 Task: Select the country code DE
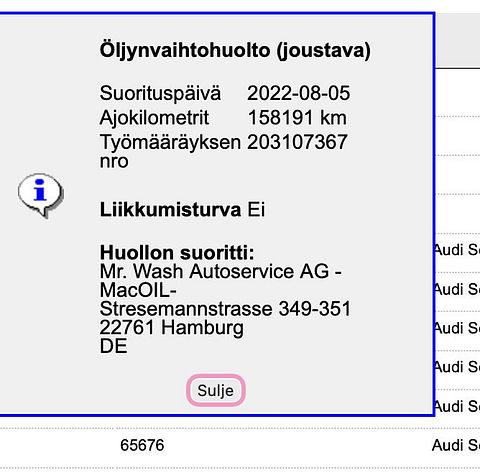[113, 346]
